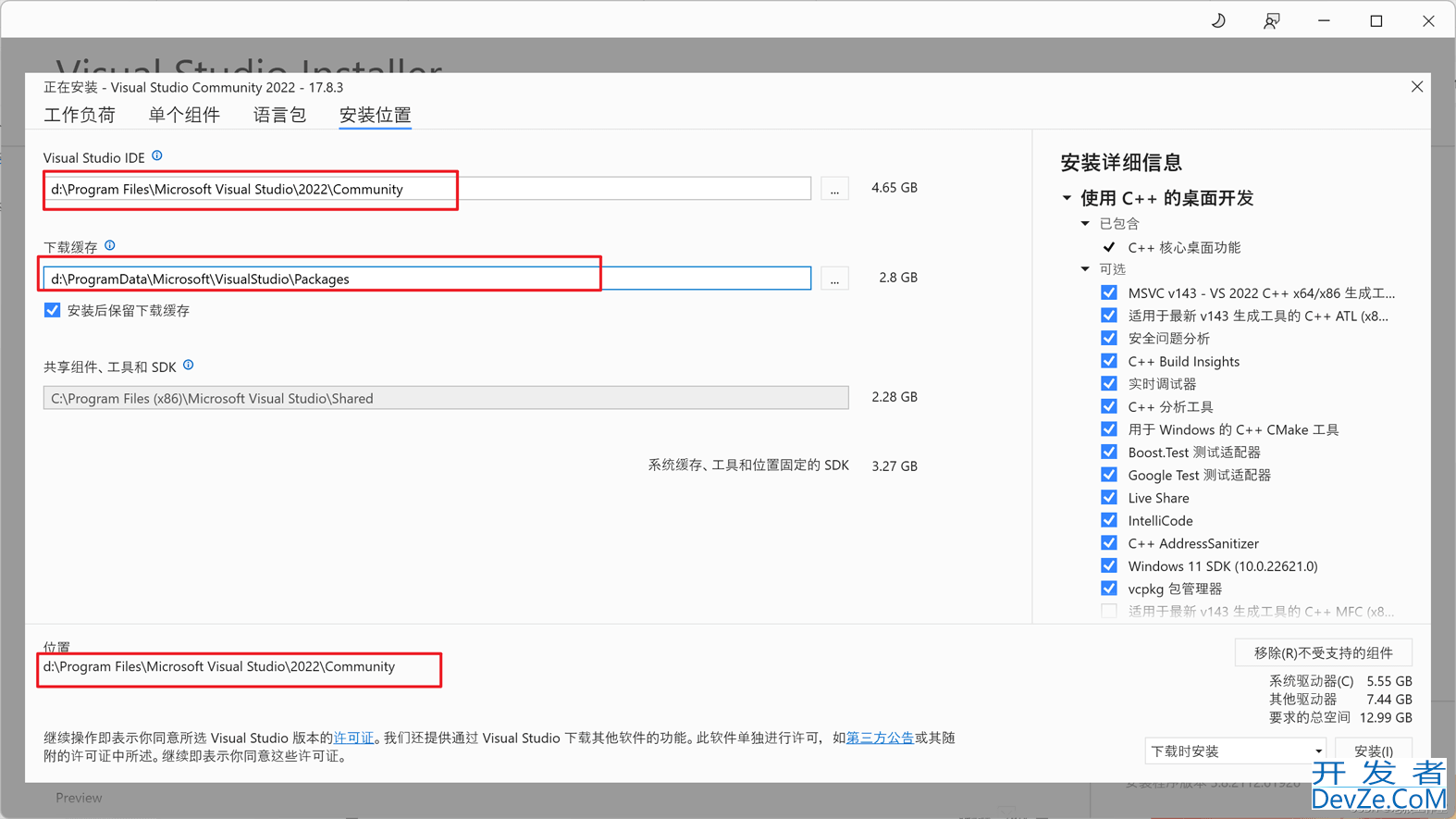Uncheck C++ ATL for v143 build tools
Screen dimensions: 1456x819
(x=1109, y=316)
